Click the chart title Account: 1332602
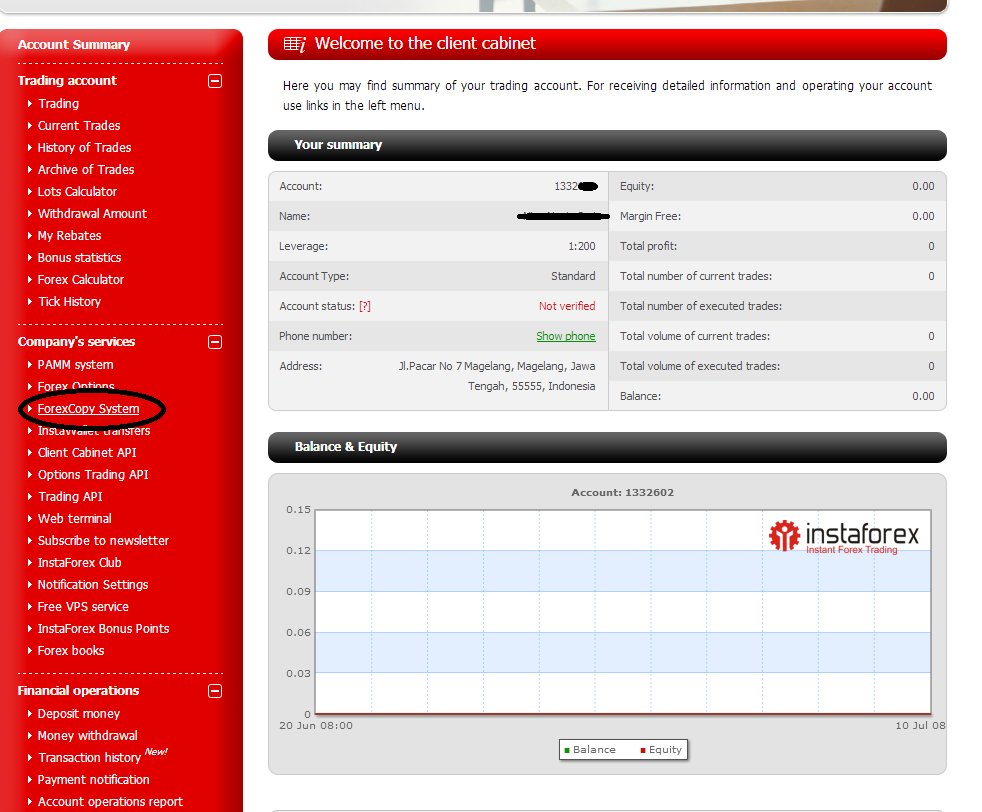The height and width of the screenshot is (812, 982). 623,493
